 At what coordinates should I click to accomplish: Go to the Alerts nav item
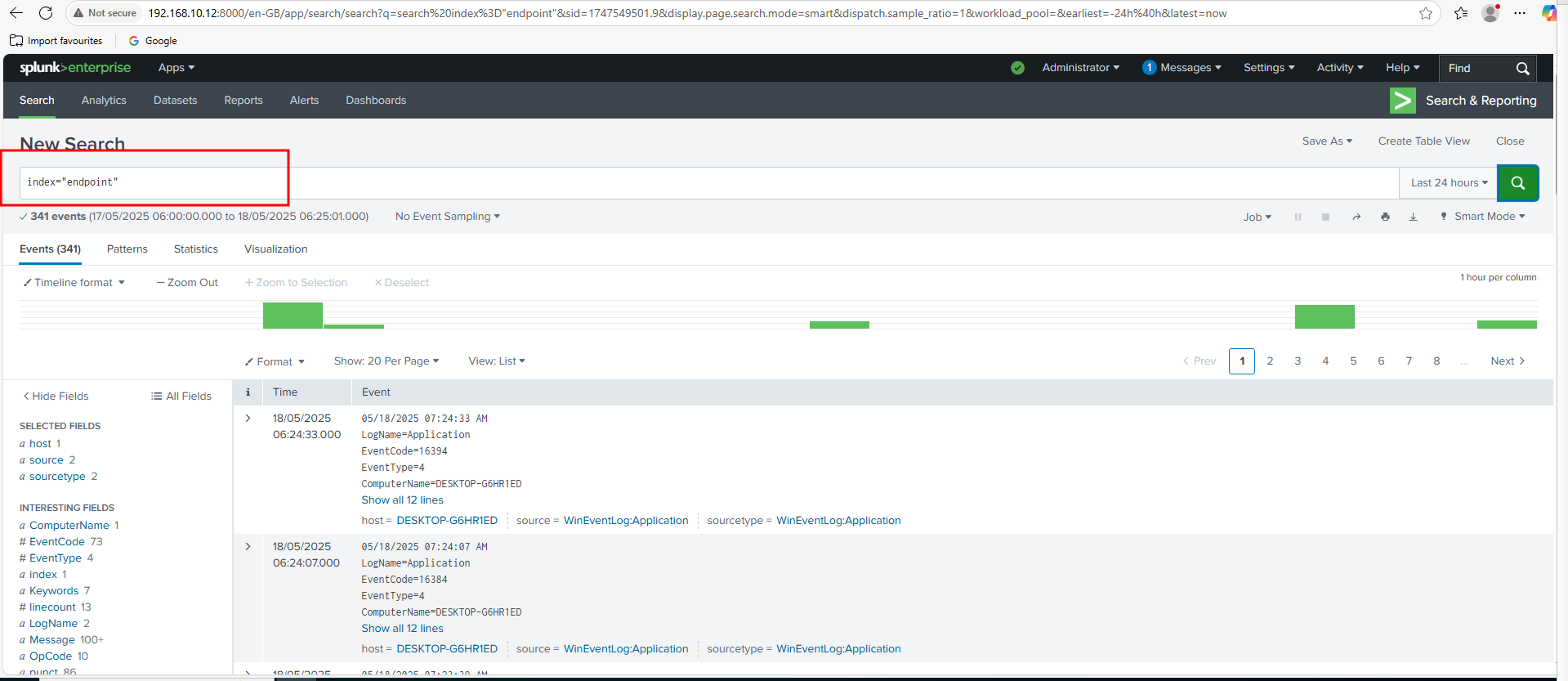[x=304, y=101]
